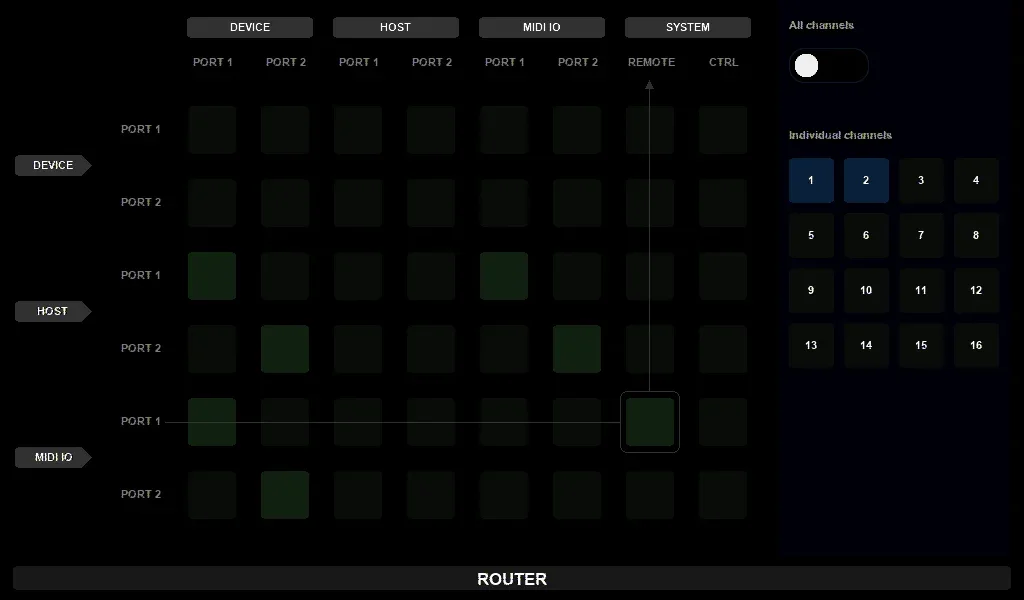Click the MIDI IO source row tag
Screen dimensions: 1024x600
click(53, 457)
